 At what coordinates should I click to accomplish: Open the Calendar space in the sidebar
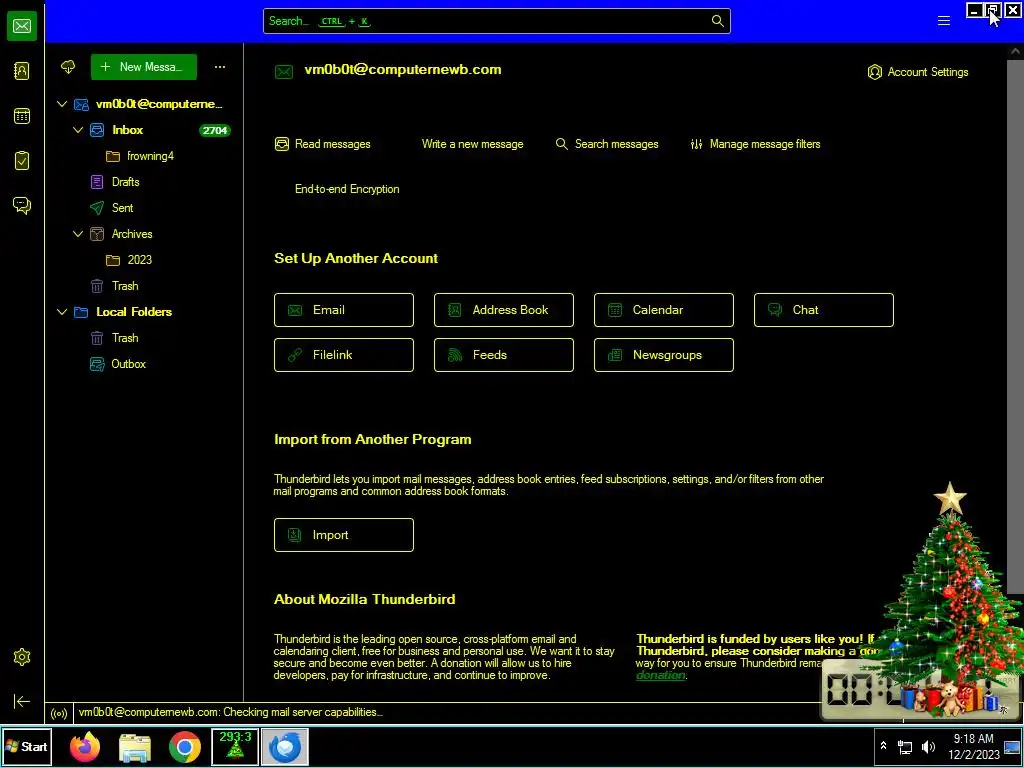[x=22, y=116]
